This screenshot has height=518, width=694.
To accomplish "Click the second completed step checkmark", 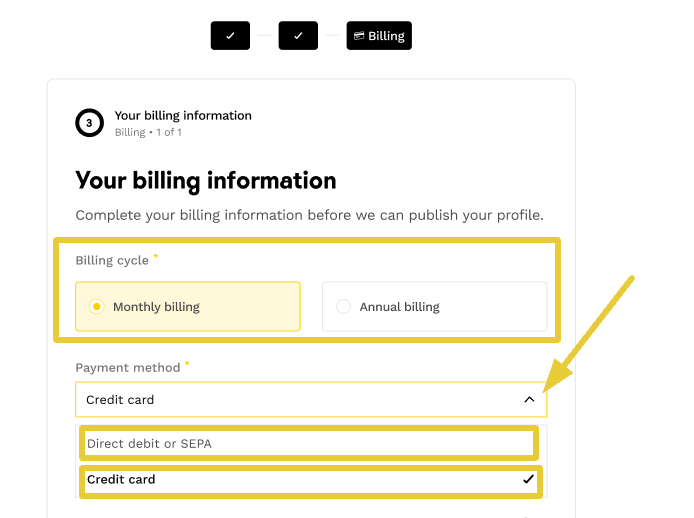I will coord(298,36).
